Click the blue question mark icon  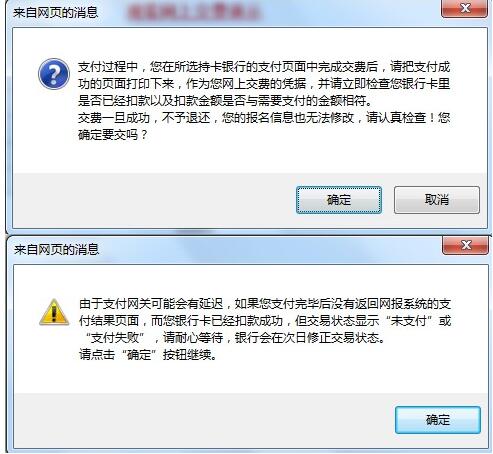point(54,74)
